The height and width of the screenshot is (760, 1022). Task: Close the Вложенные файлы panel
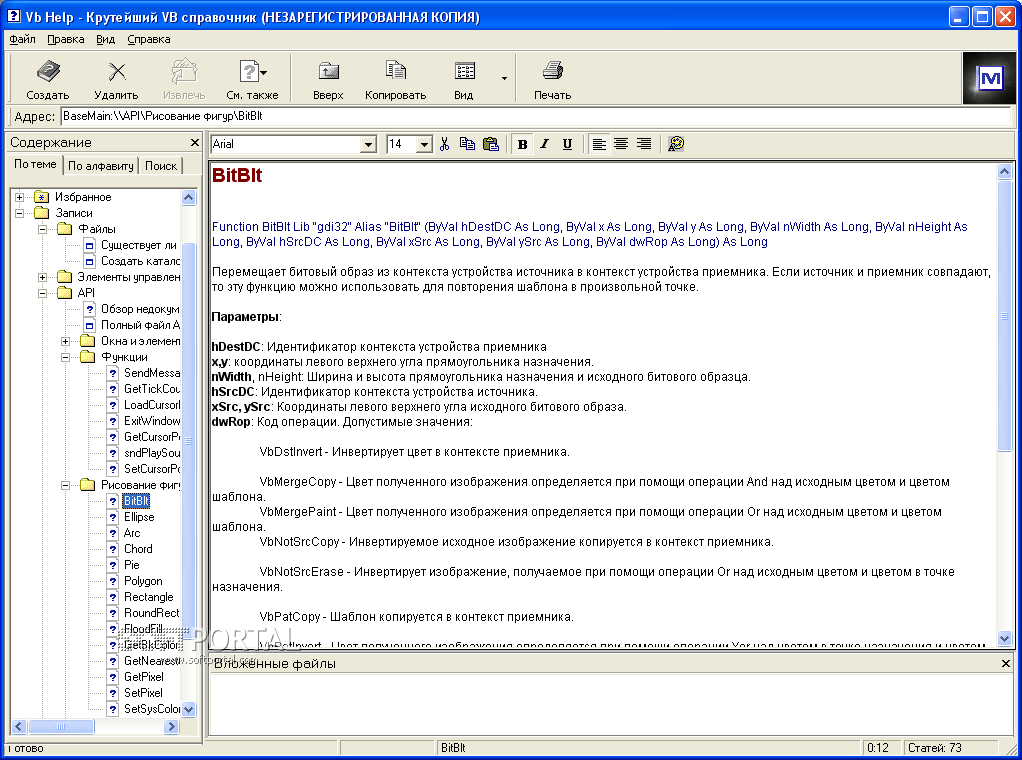point(1006,664)
